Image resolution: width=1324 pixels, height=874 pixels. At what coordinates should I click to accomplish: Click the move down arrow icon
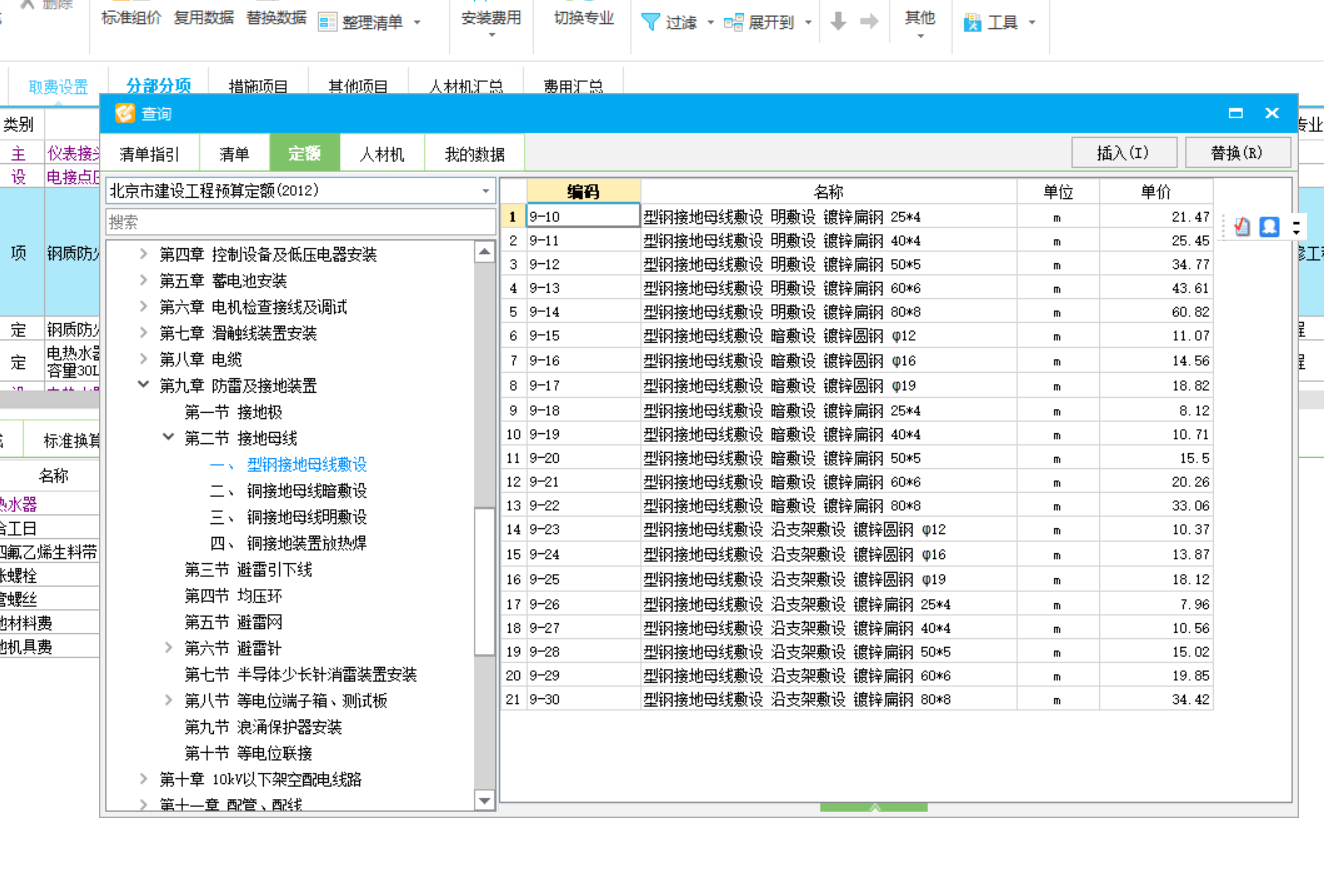pos(838,22)
